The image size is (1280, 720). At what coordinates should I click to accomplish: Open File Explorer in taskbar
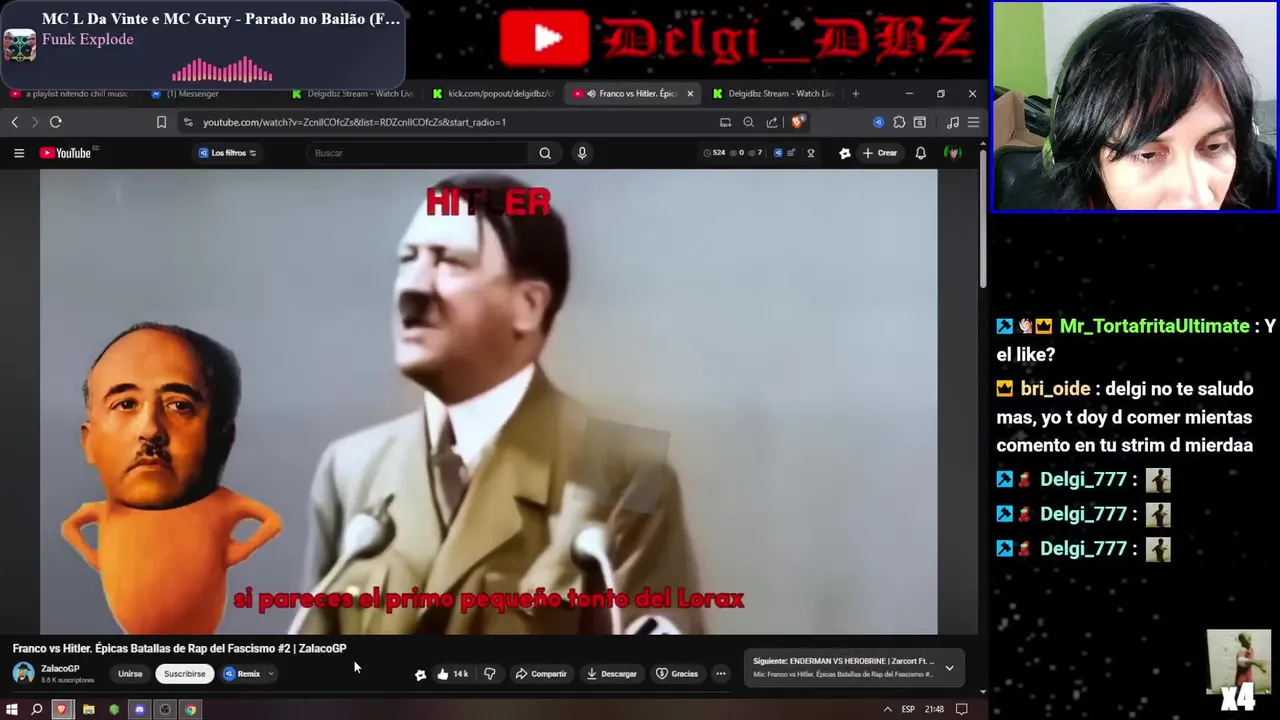click(x=88, y=709)
